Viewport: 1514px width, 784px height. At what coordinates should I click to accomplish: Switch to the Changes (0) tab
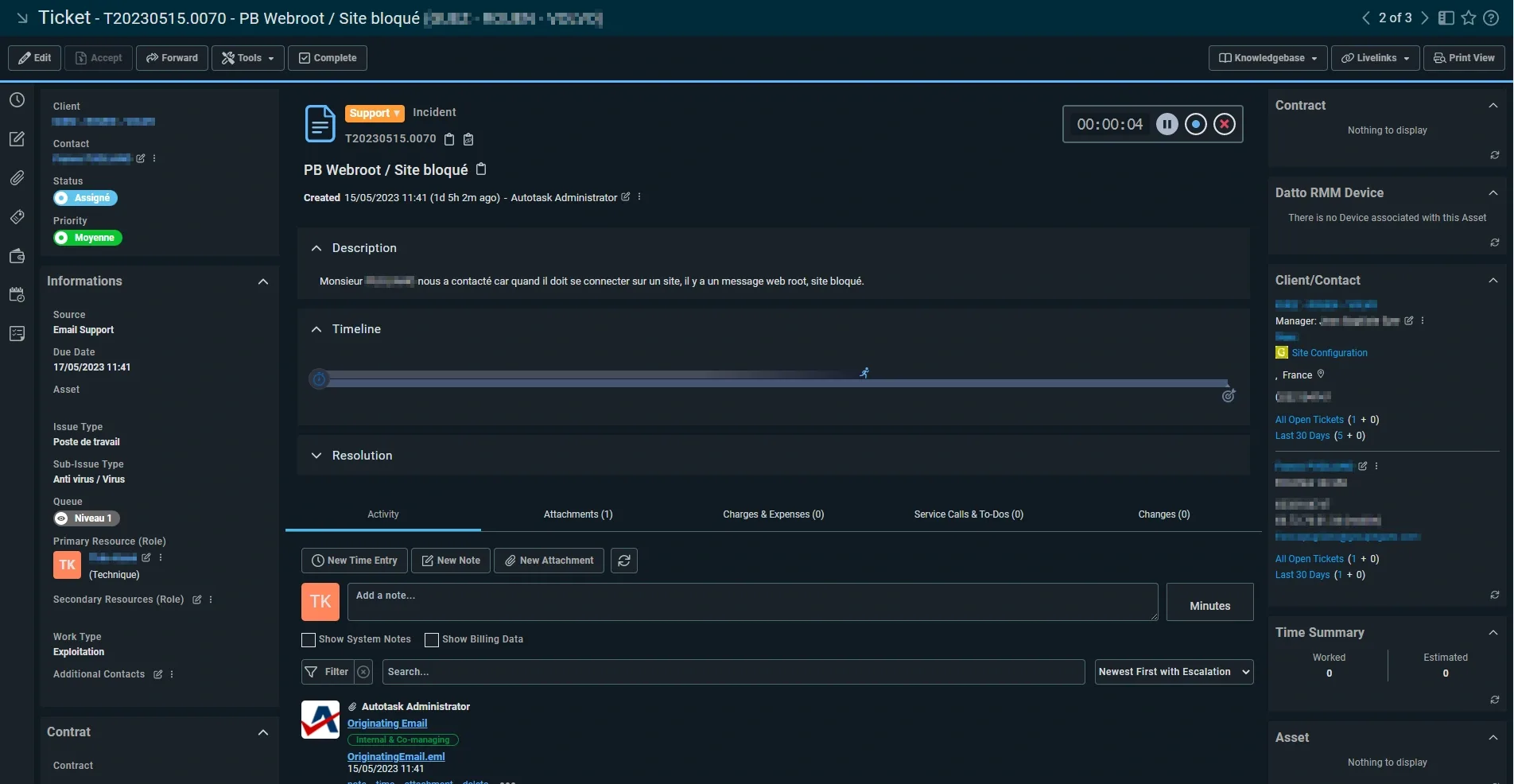(x=1164, y=514)
